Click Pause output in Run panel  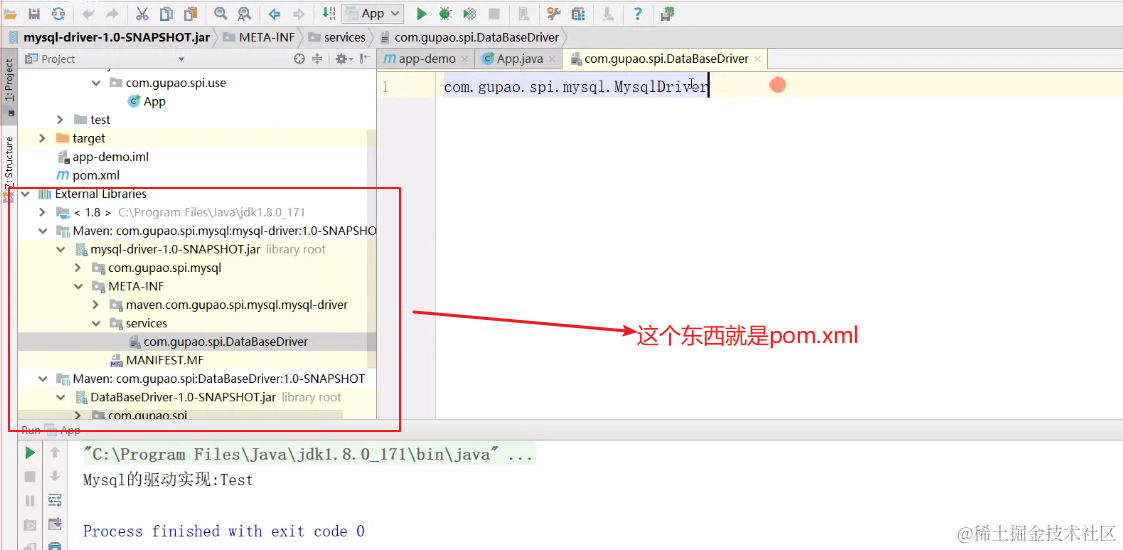click(29, 500)
